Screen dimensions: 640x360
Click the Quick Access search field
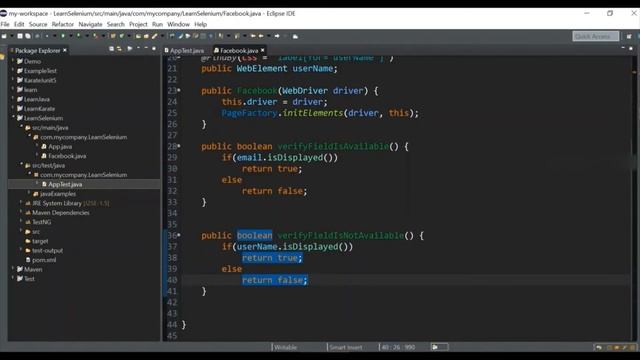(x=595, y=36)
